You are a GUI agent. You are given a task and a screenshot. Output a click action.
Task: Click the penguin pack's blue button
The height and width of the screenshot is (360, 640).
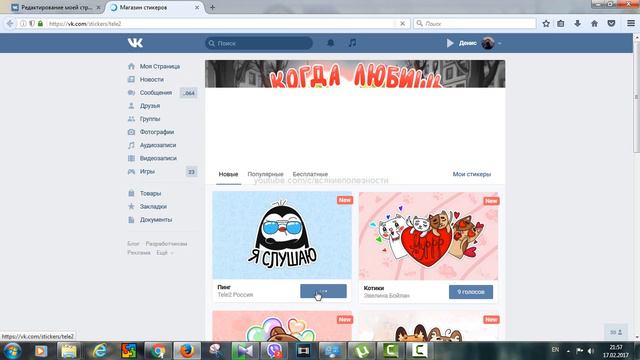click(x=323, y=291)
